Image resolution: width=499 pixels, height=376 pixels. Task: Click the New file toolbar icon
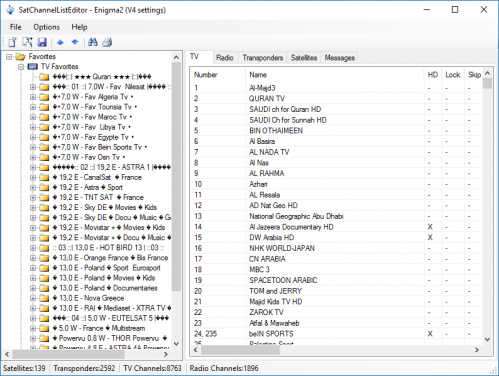point(12,42)
